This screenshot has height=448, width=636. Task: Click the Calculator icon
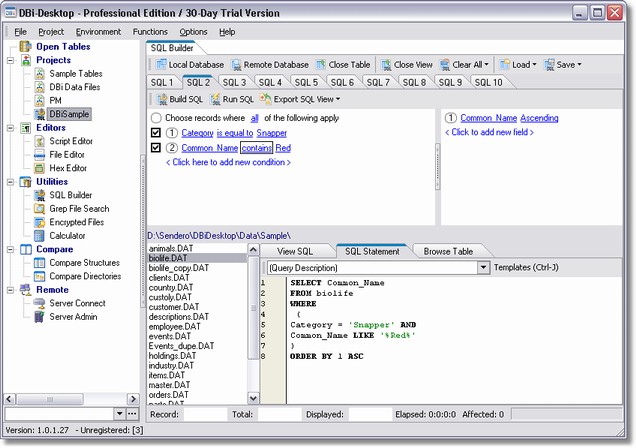coord(39,236)
